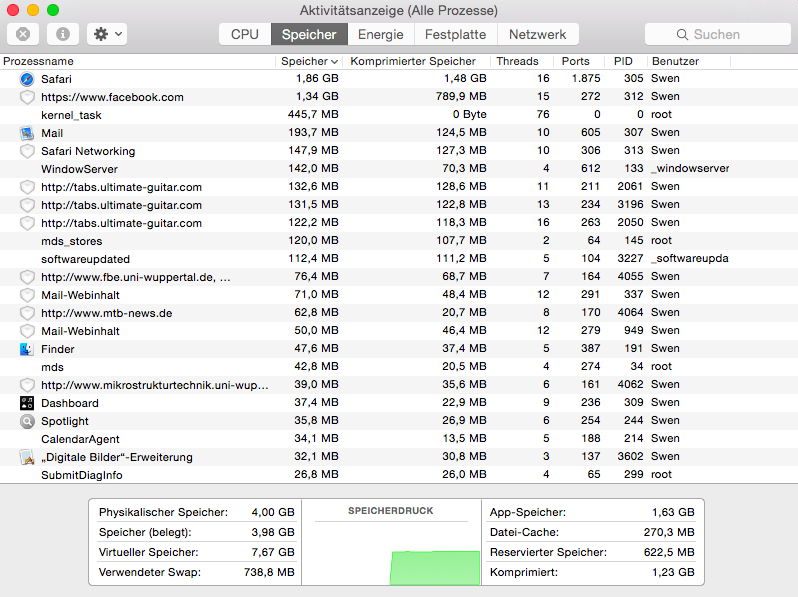The width and height of the screenshot is (798, 597).
Task: Switch to the CPU tab
Action: pos(245,34)
